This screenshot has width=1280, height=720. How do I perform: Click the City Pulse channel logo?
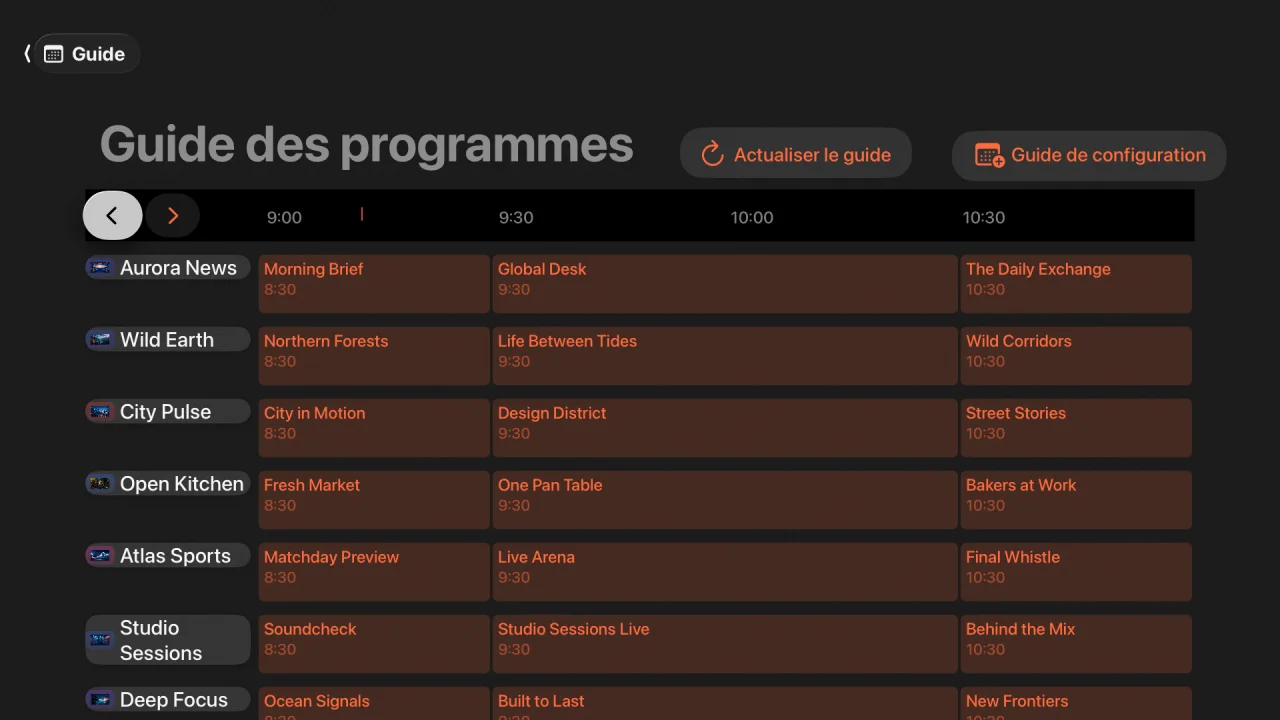tap(100, 411)
